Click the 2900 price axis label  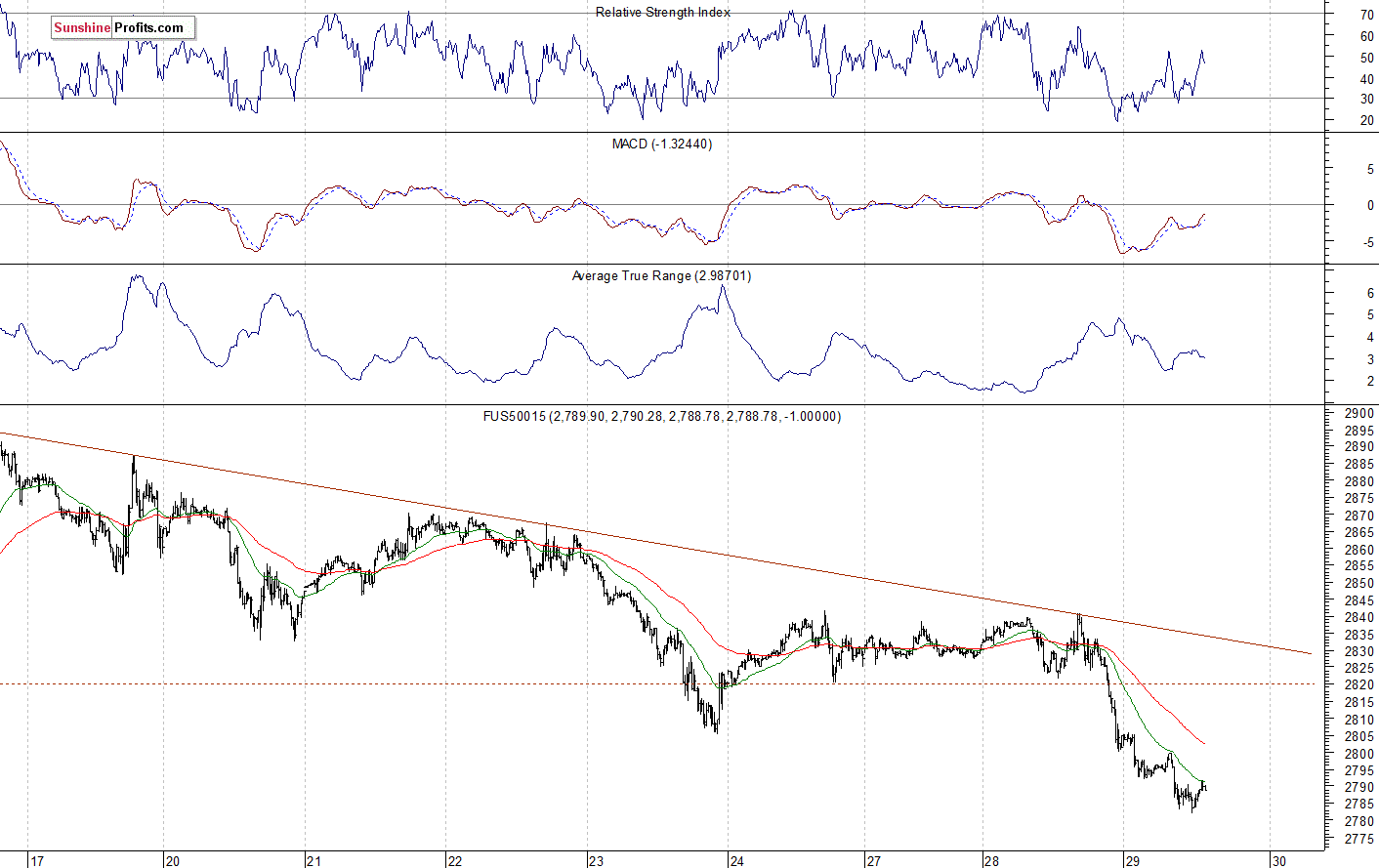[1359, 414]
